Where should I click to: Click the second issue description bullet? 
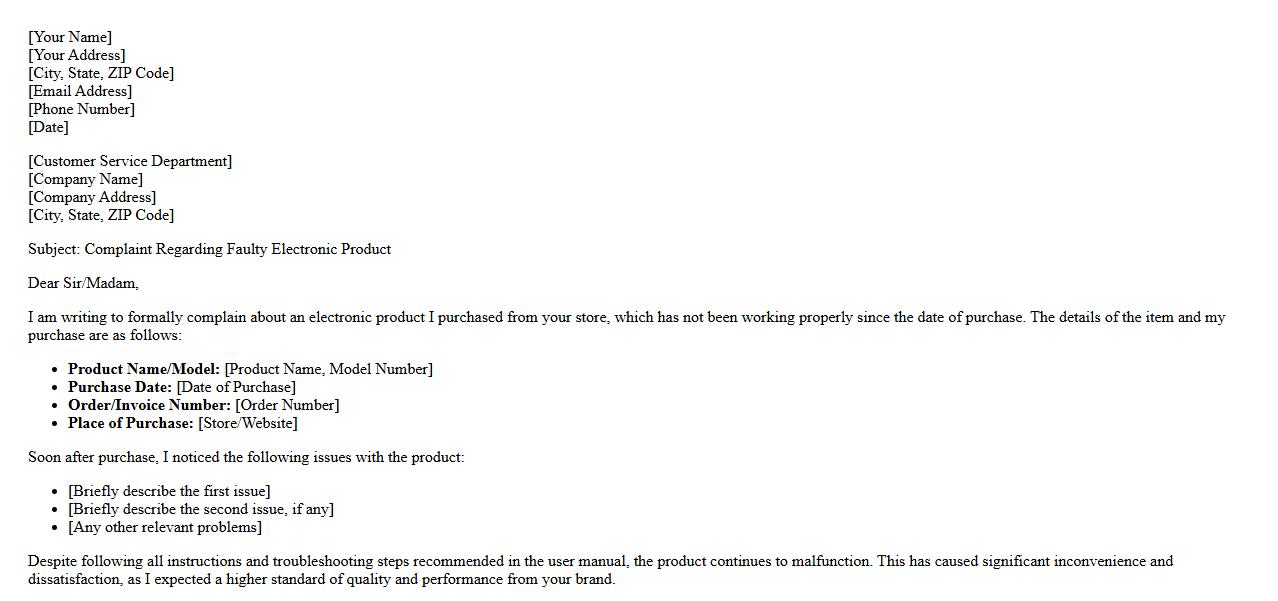pos(201,509)
